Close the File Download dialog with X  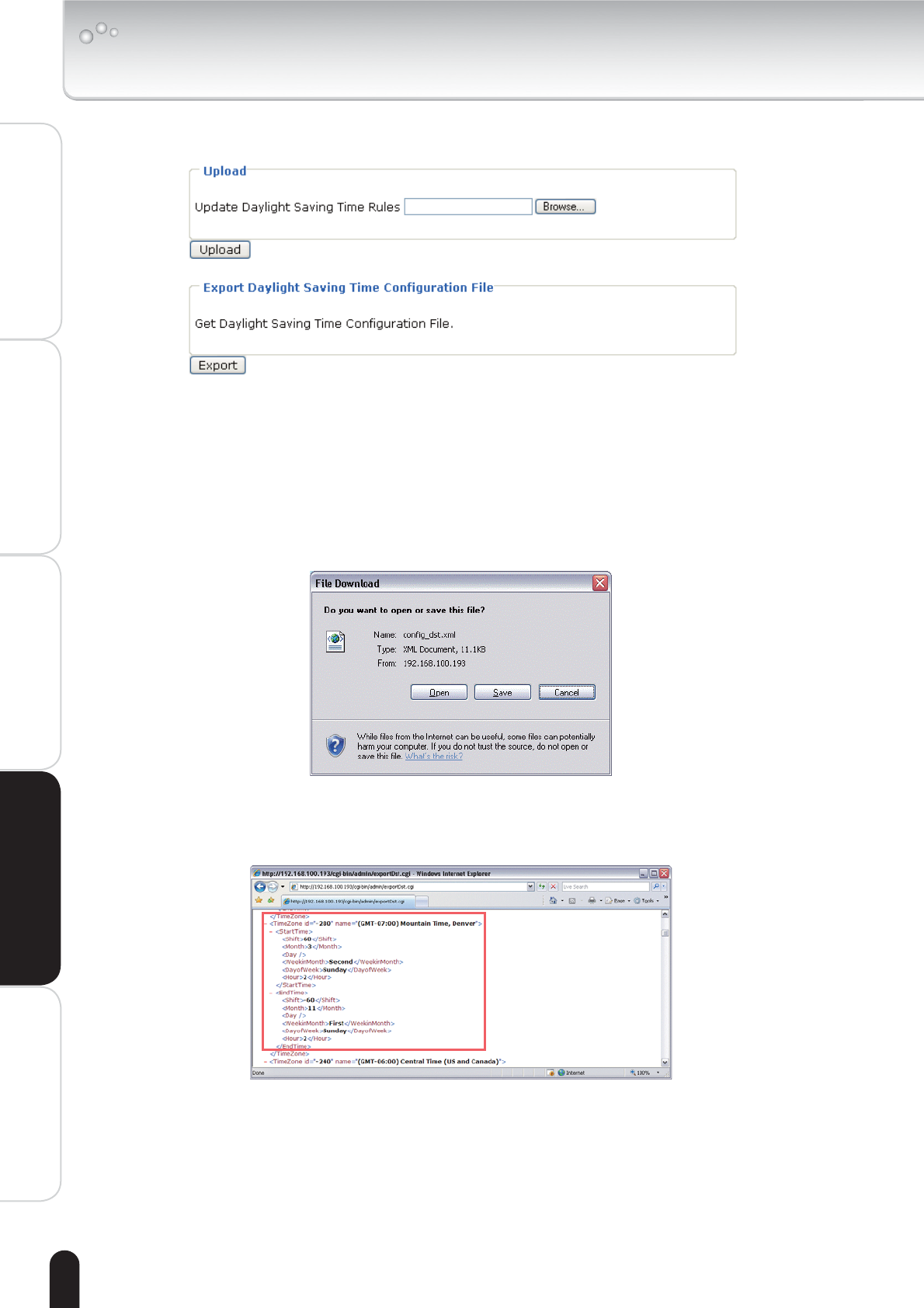[600, 583]
